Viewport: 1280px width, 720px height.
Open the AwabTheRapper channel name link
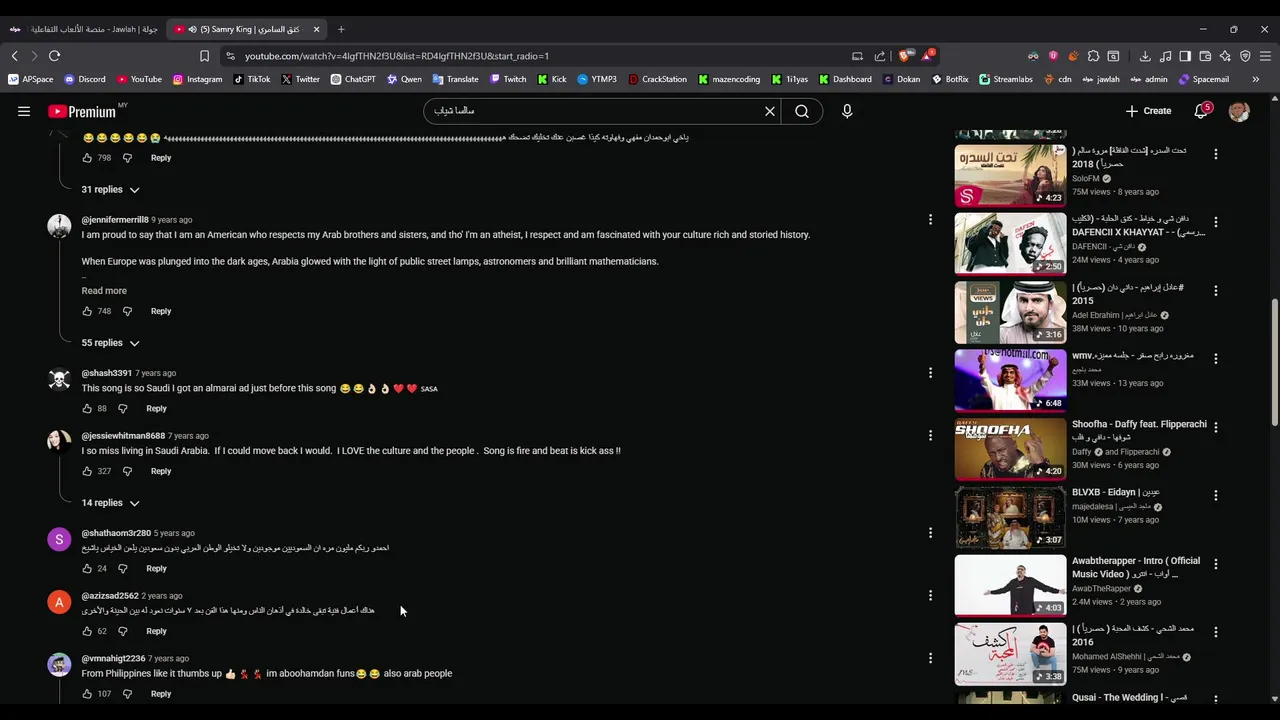click(1101, 589)
